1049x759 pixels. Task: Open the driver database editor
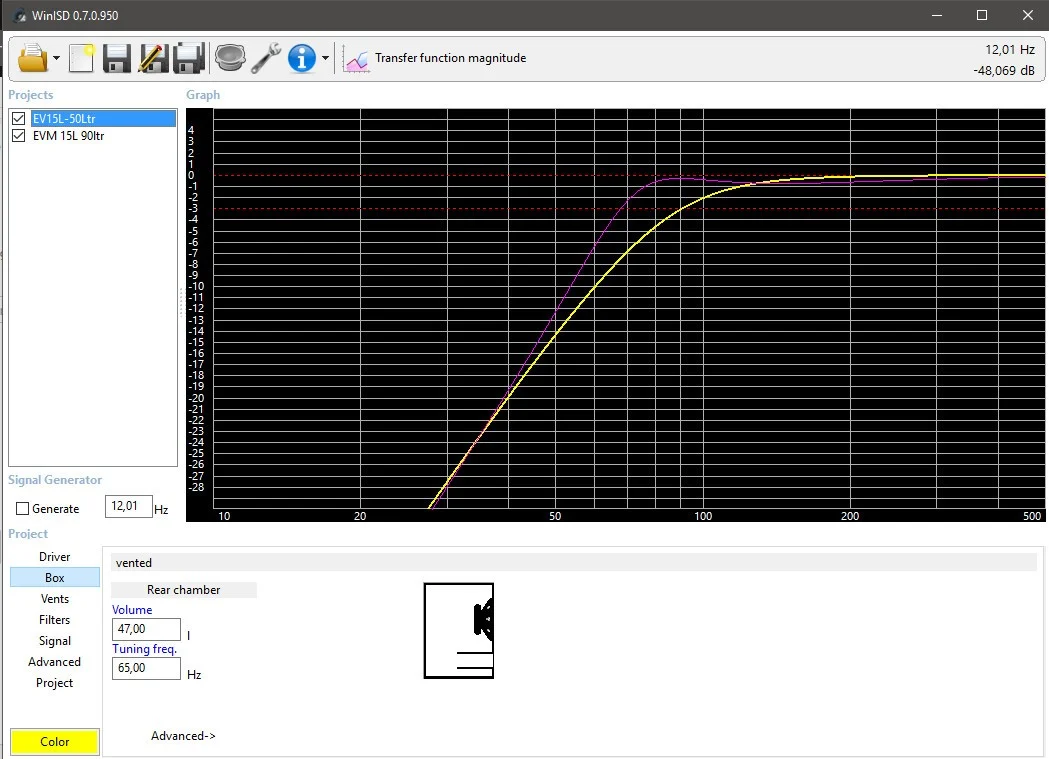(x=229, y=58)
